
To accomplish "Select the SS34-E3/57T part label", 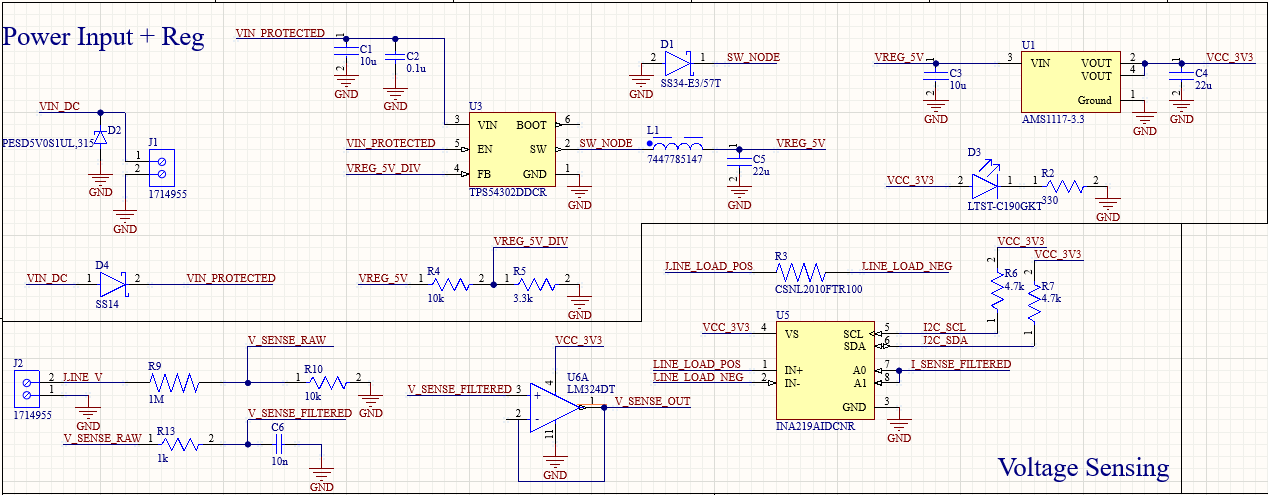I will click(691, 83).
